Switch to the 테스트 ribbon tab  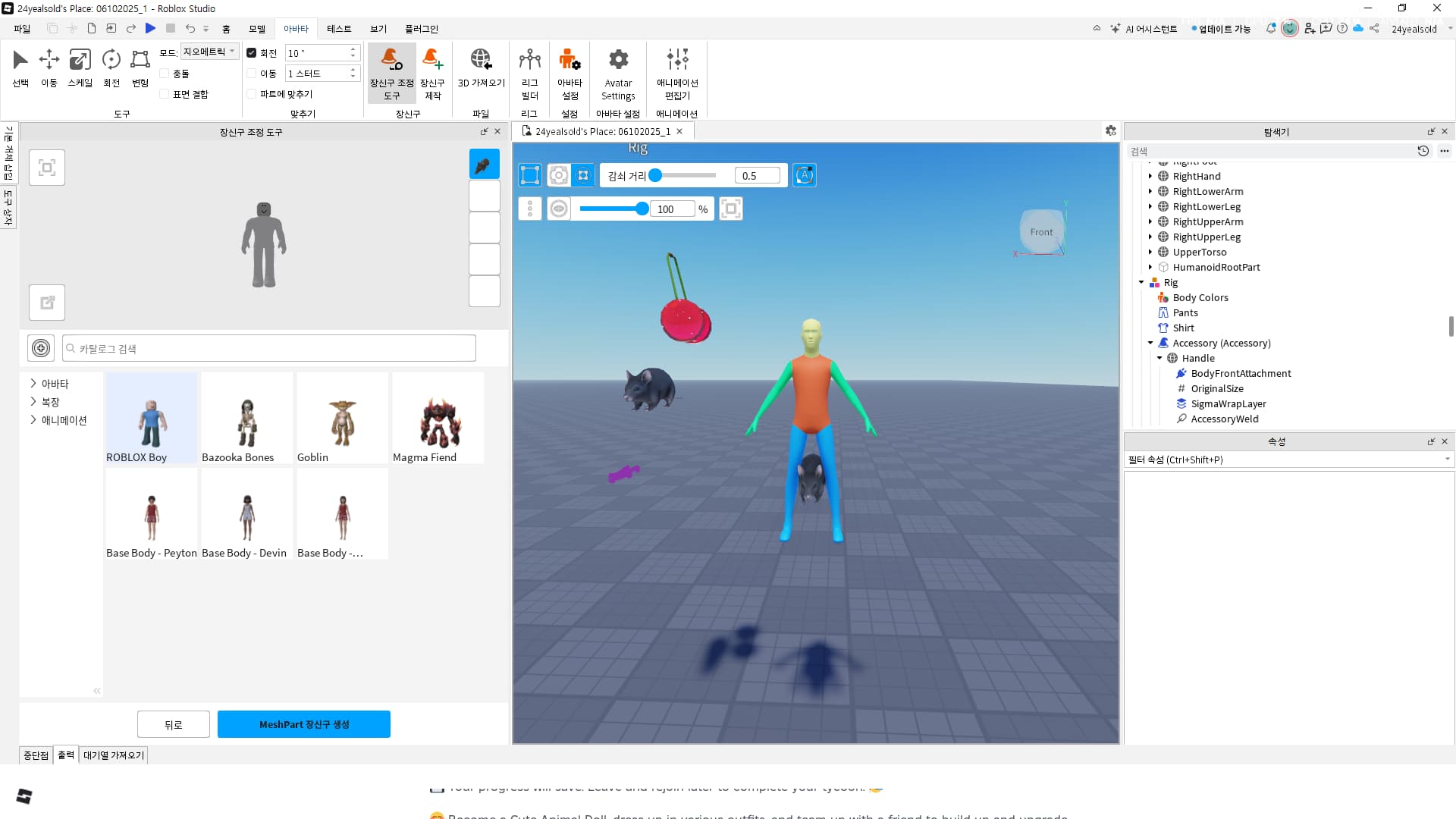coord(339,29)
